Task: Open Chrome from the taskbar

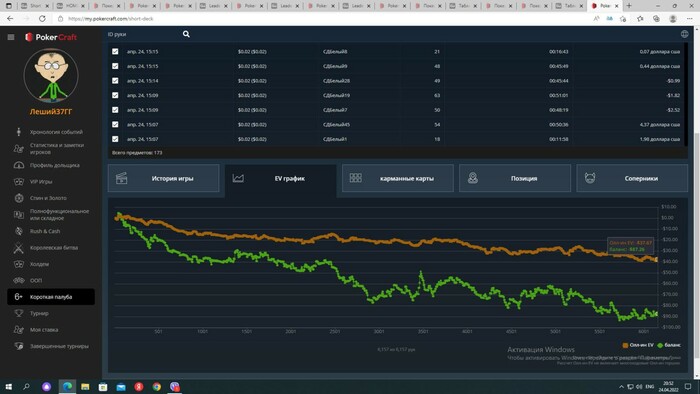Action: 156,386
